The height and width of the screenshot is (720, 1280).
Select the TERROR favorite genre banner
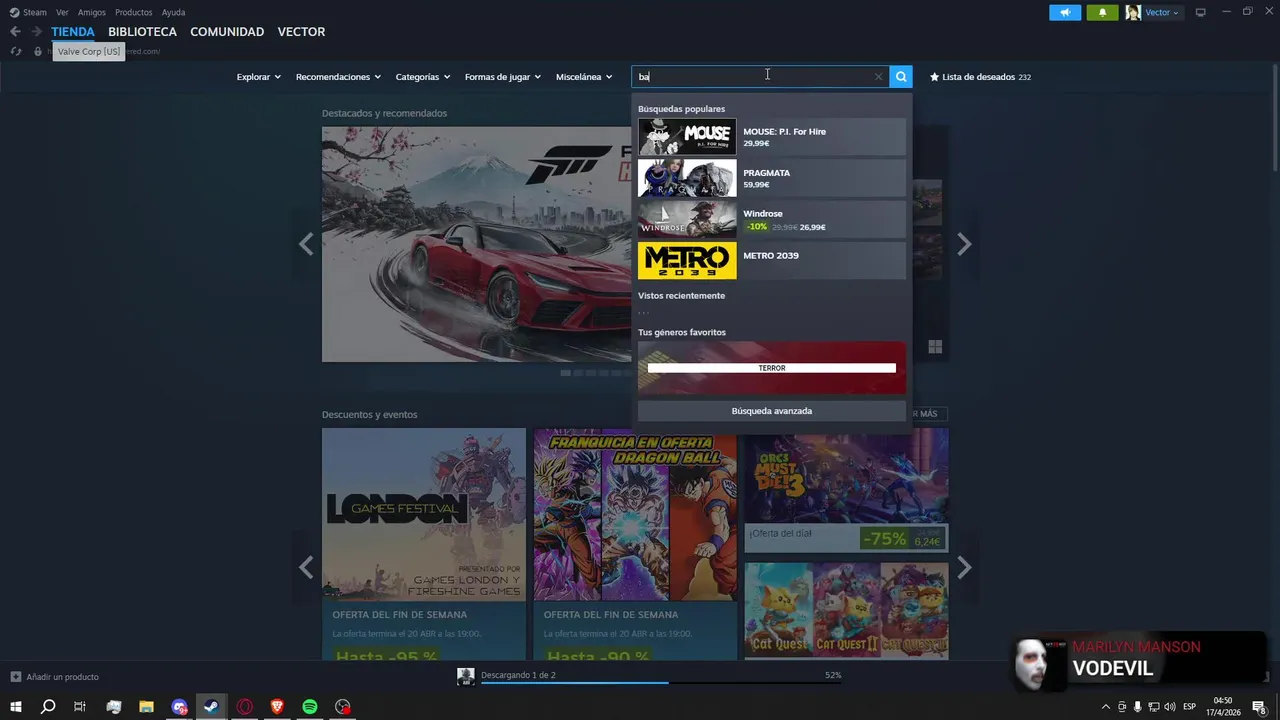pos(772,368)
